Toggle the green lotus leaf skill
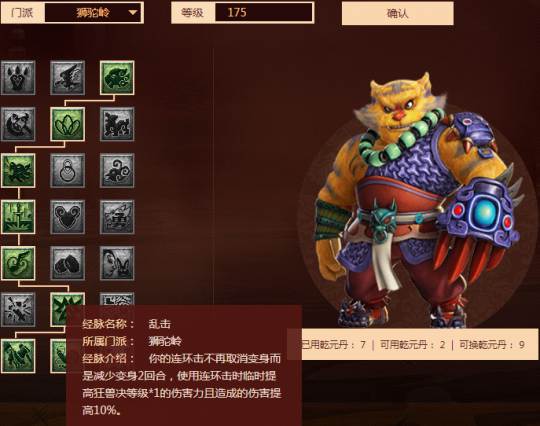The width and height of the screenshot is (540, 426). pyautogui.click(x=68, y=124)
